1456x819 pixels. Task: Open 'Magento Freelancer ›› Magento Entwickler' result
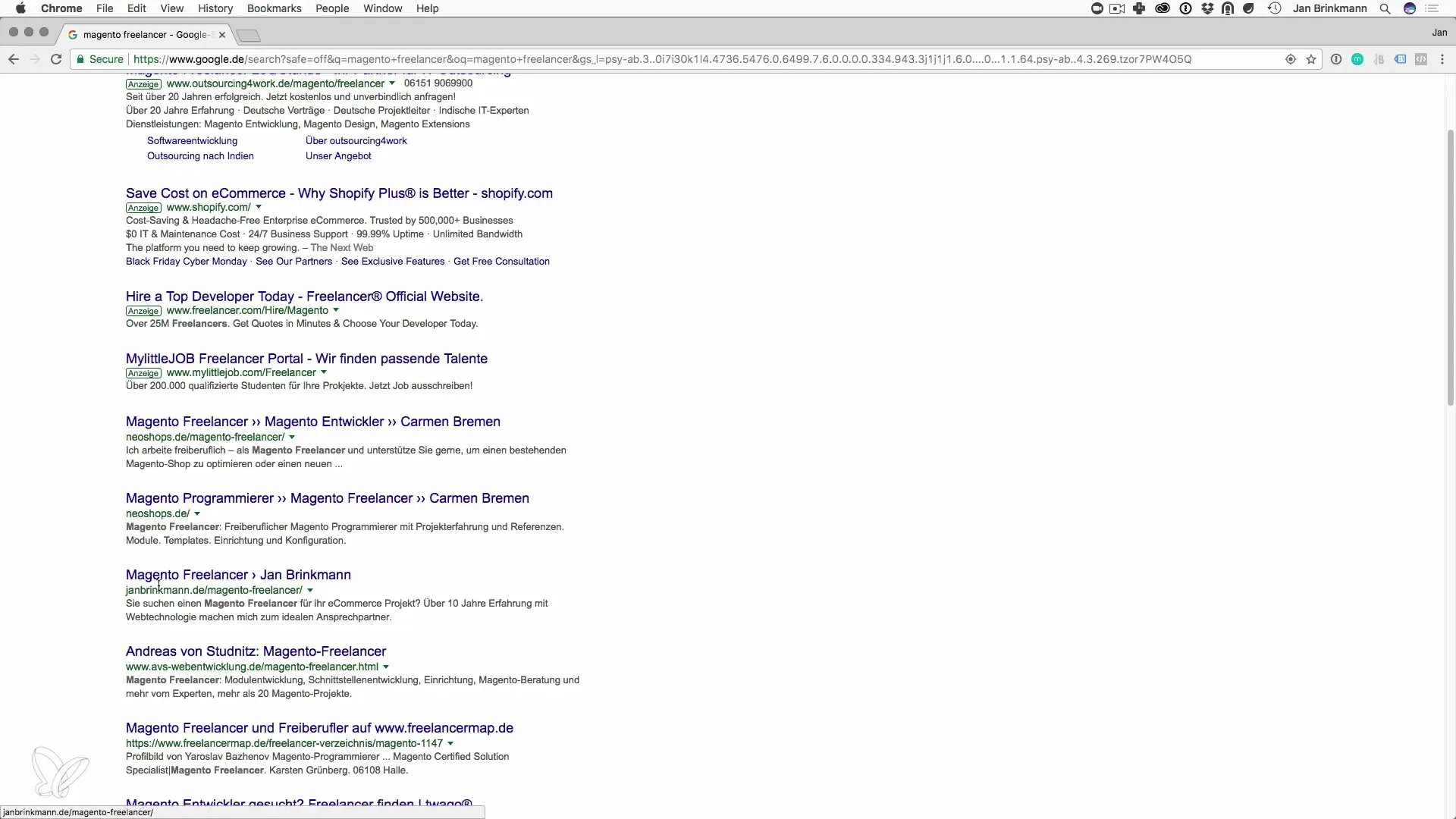point(313,422)
